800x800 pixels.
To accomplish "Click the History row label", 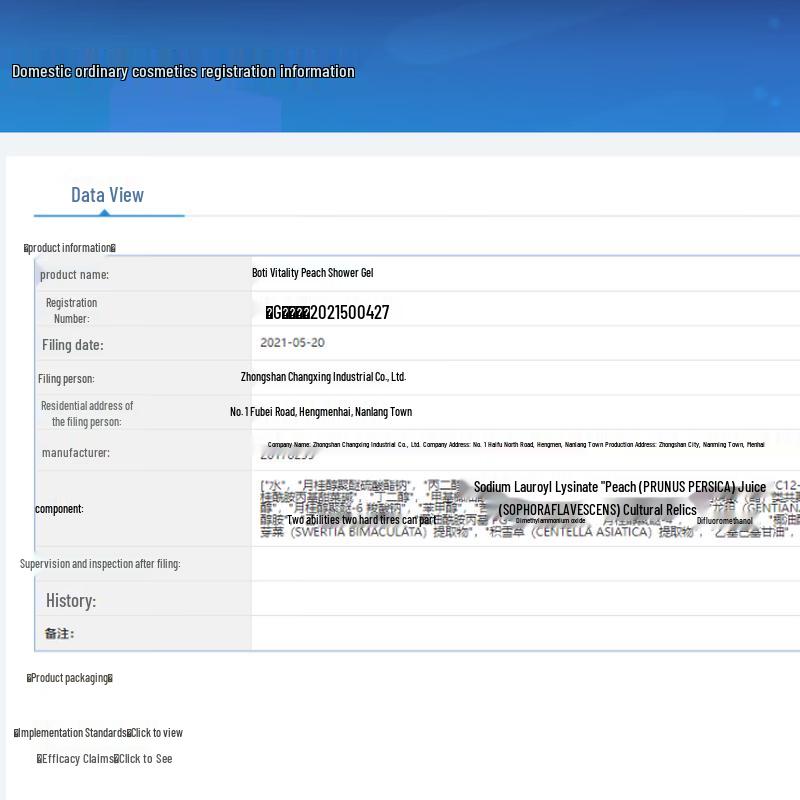I will click(x=71, y=601).
